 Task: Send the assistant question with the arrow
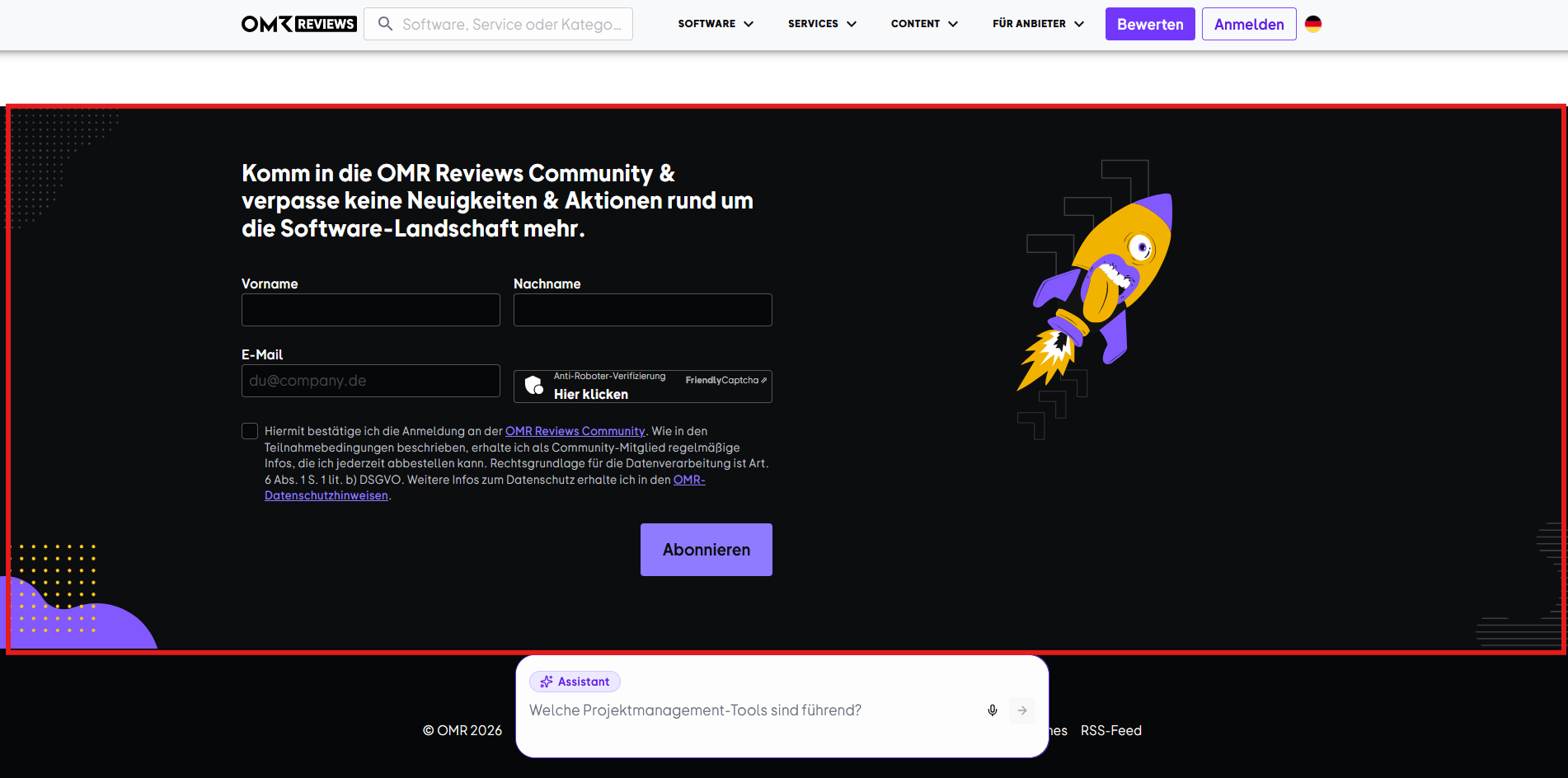click(x=1022, y=710)
